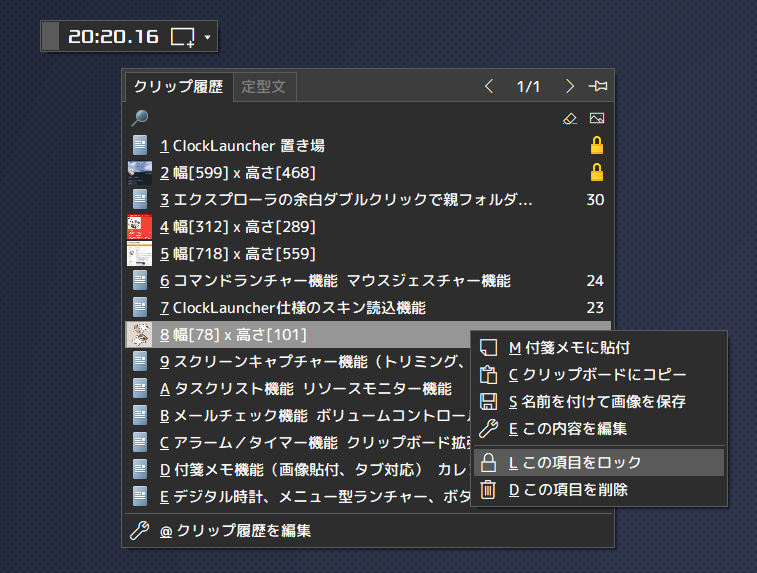Click the magnifying glass search icon
This screenshot has width=757, height=573.
tap(140, 118)
